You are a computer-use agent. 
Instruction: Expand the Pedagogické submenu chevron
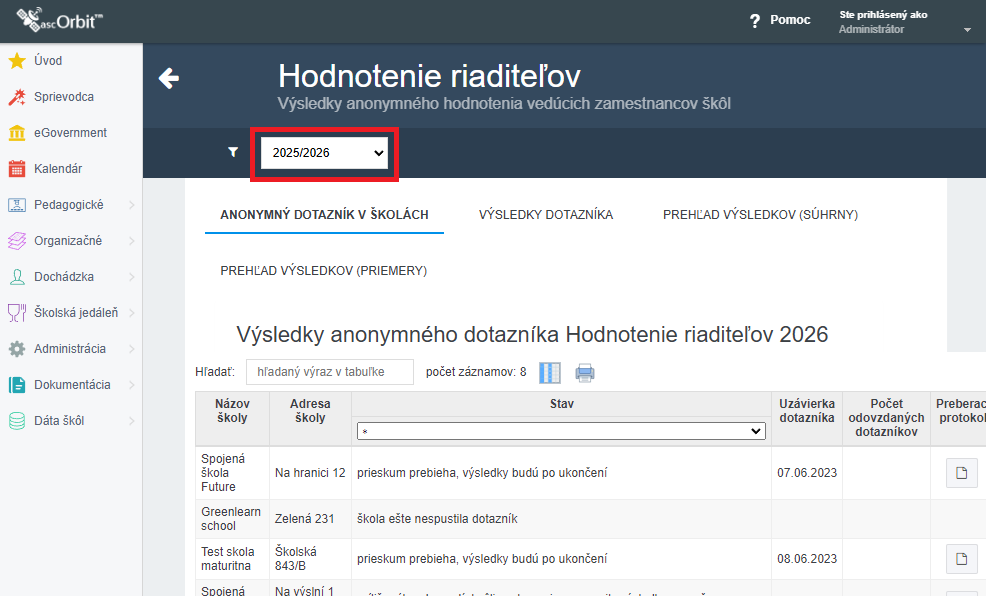(x=131, y=205)
